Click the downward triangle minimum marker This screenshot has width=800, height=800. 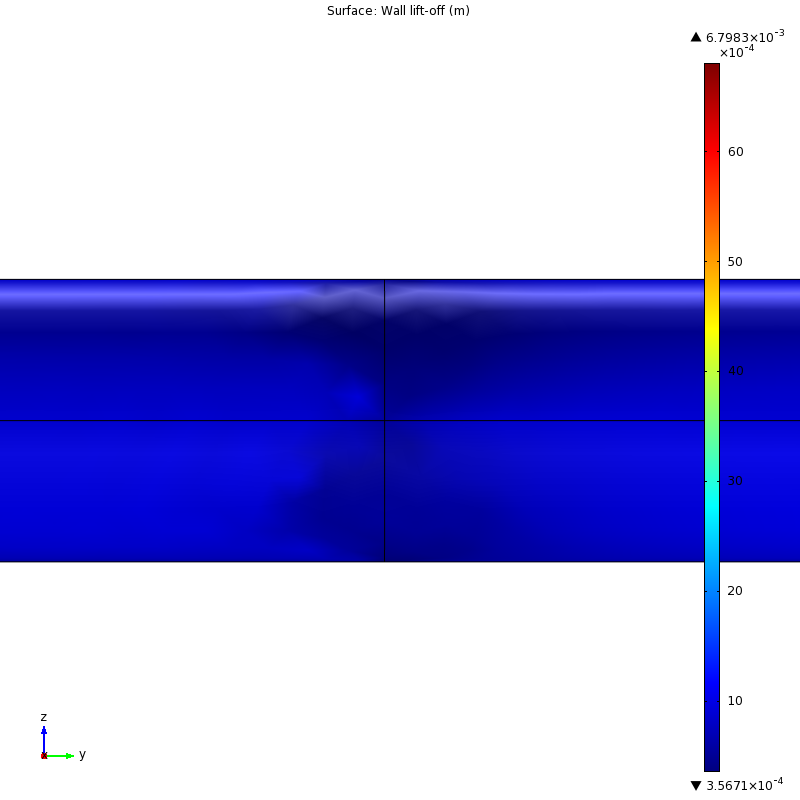696,785
